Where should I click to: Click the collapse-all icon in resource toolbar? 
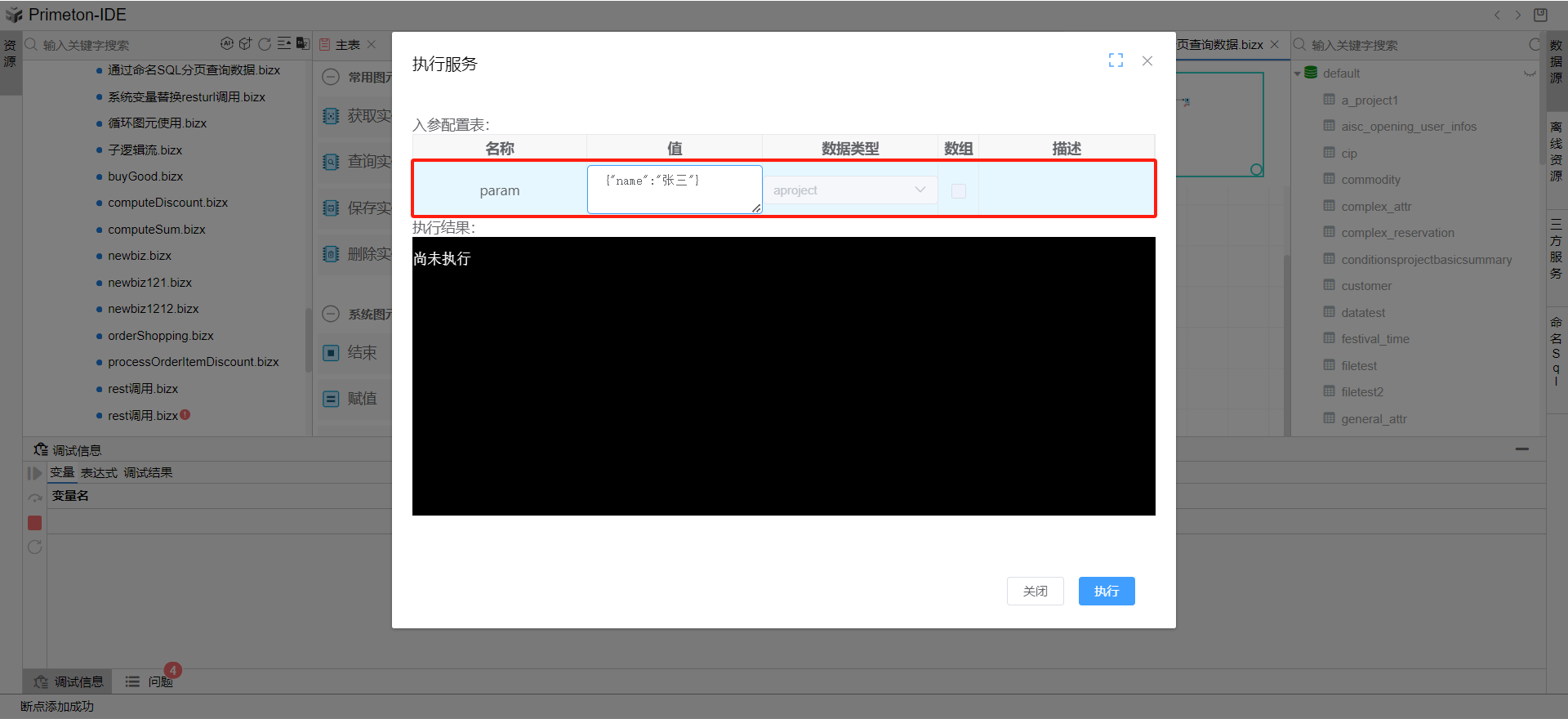pyautogui.click(x=283, y=44)
